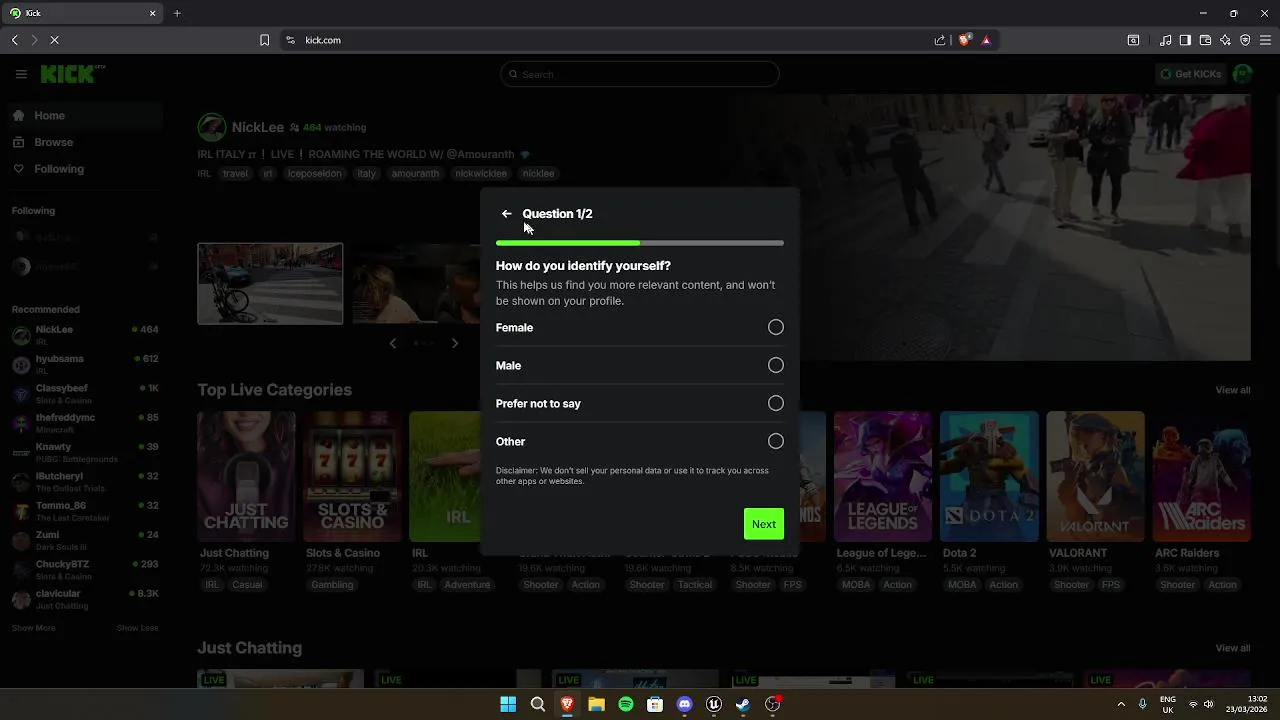The width and height of the screenshot is (1280, 720).
Task: Click the green Next button
Action: 764,524
